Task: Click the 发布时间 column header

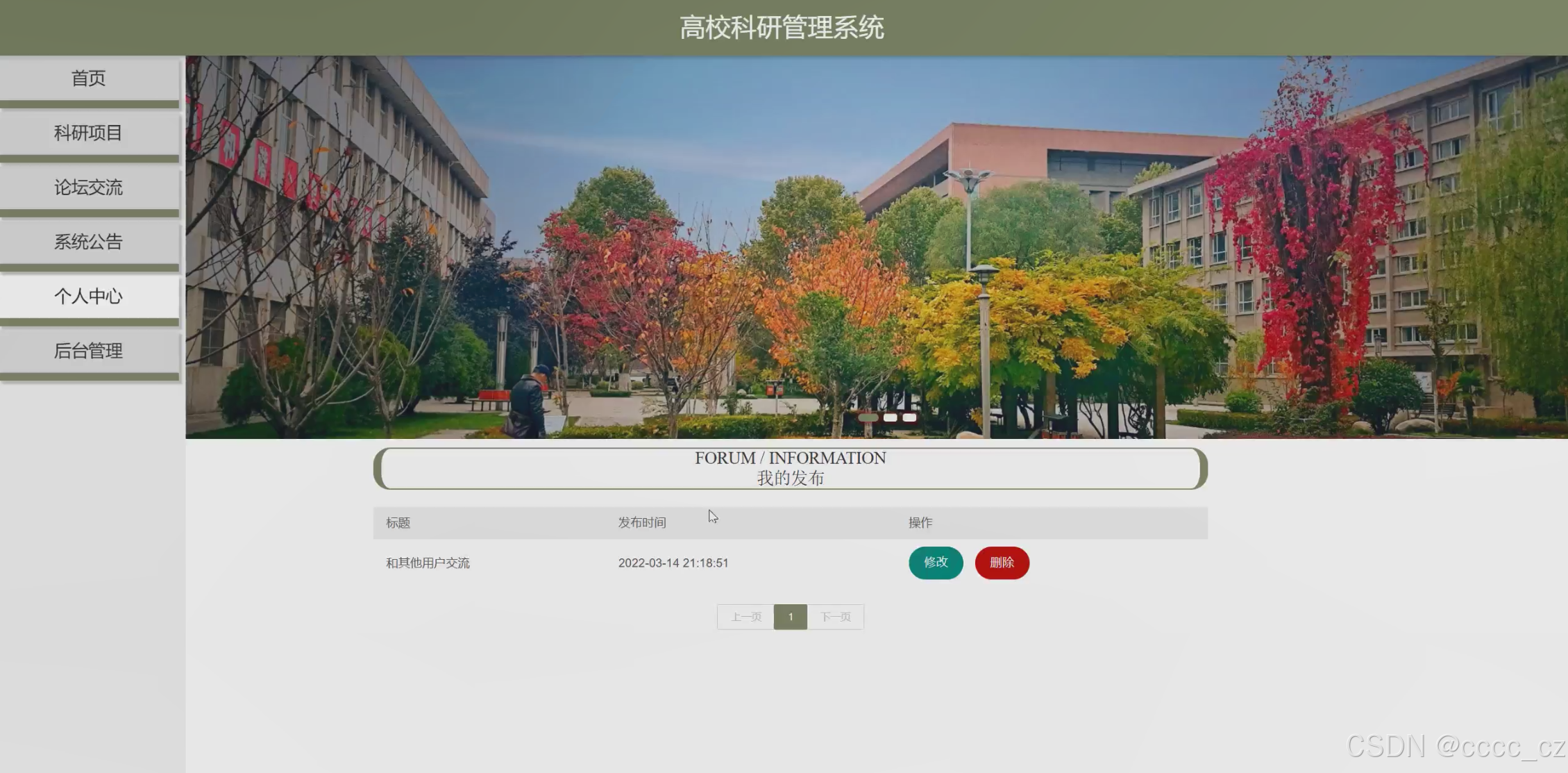Action: (x=642, y=523)
